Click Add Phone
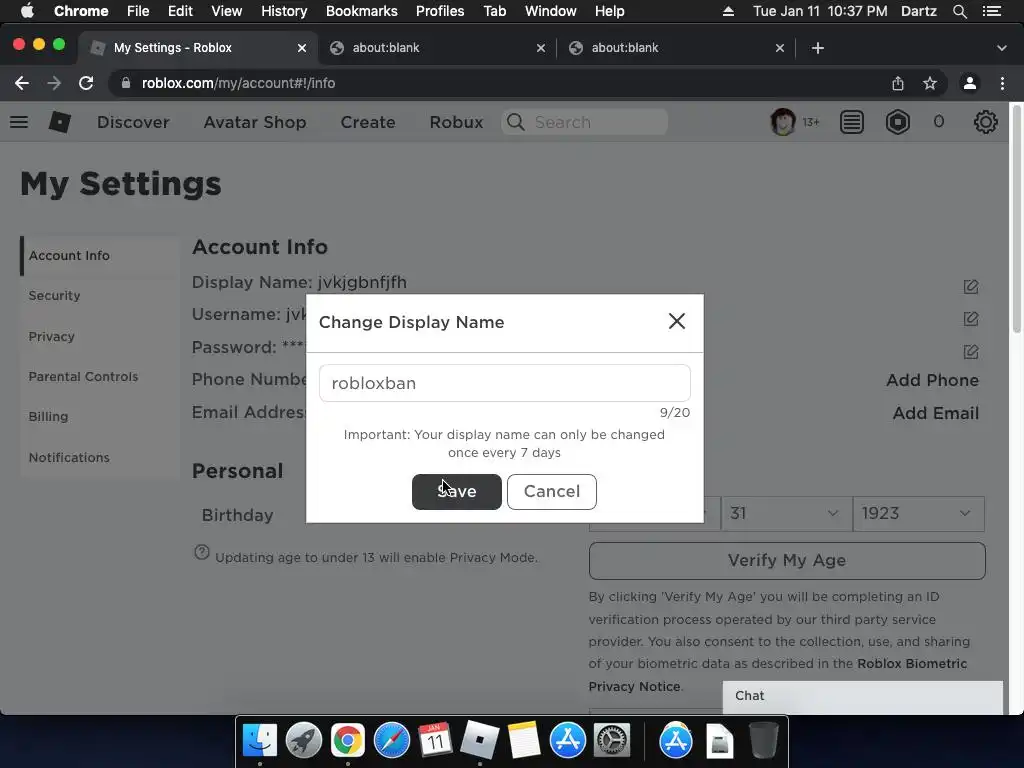The width and height of the screenshot is (1024, 768). pyautogui.click(x=932, y=380)
